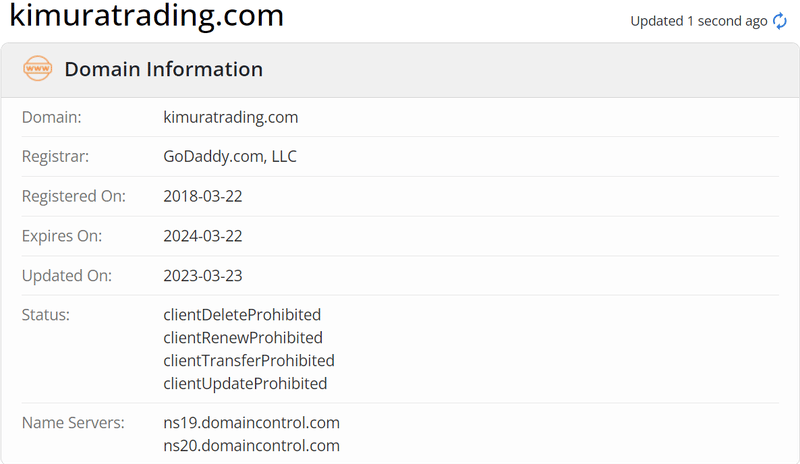
Task: Click the 'Status:' label
Action: click(45, 314)
